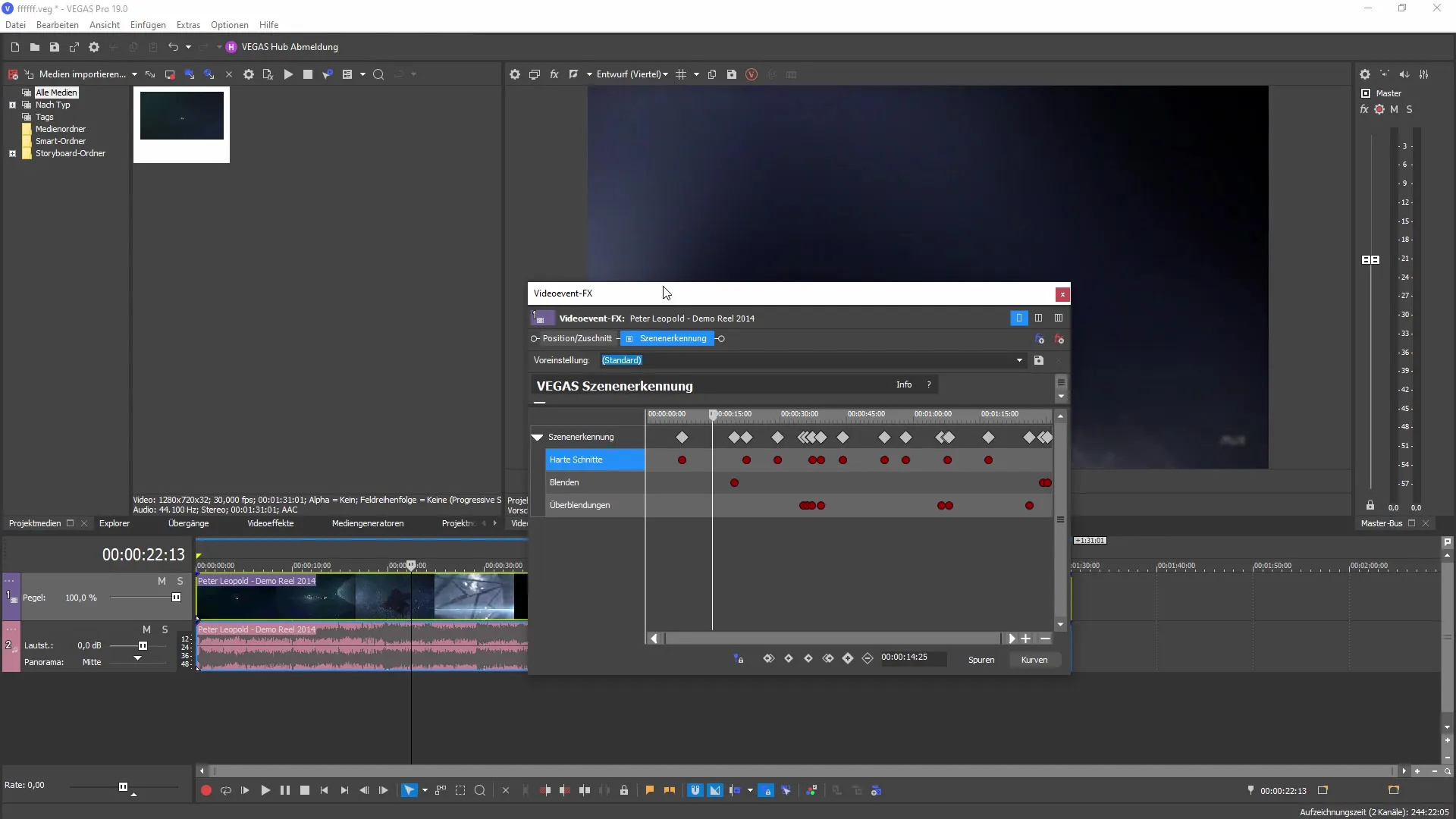The image size is (1456, 819).
Task: Open the preview overlays grid dropdown
Action: 696,74
